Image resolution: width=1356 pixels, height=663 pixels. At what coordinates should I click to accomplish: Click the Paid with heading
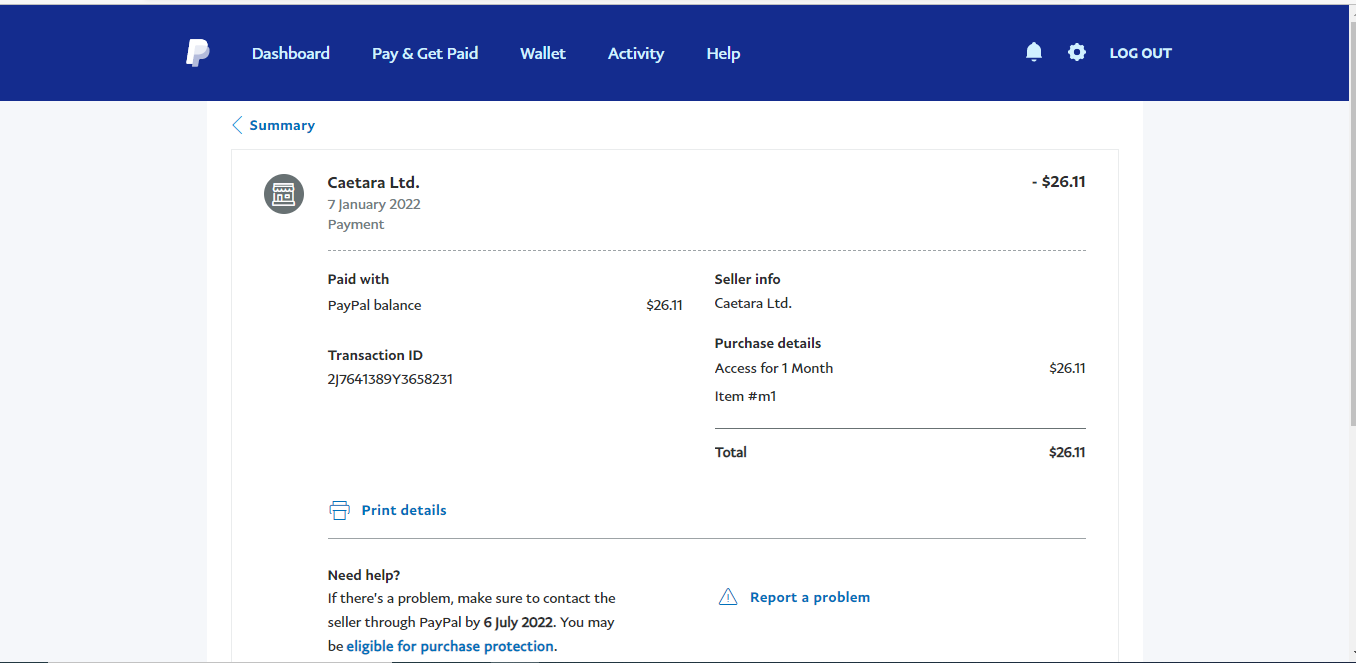tap(359, 279)
